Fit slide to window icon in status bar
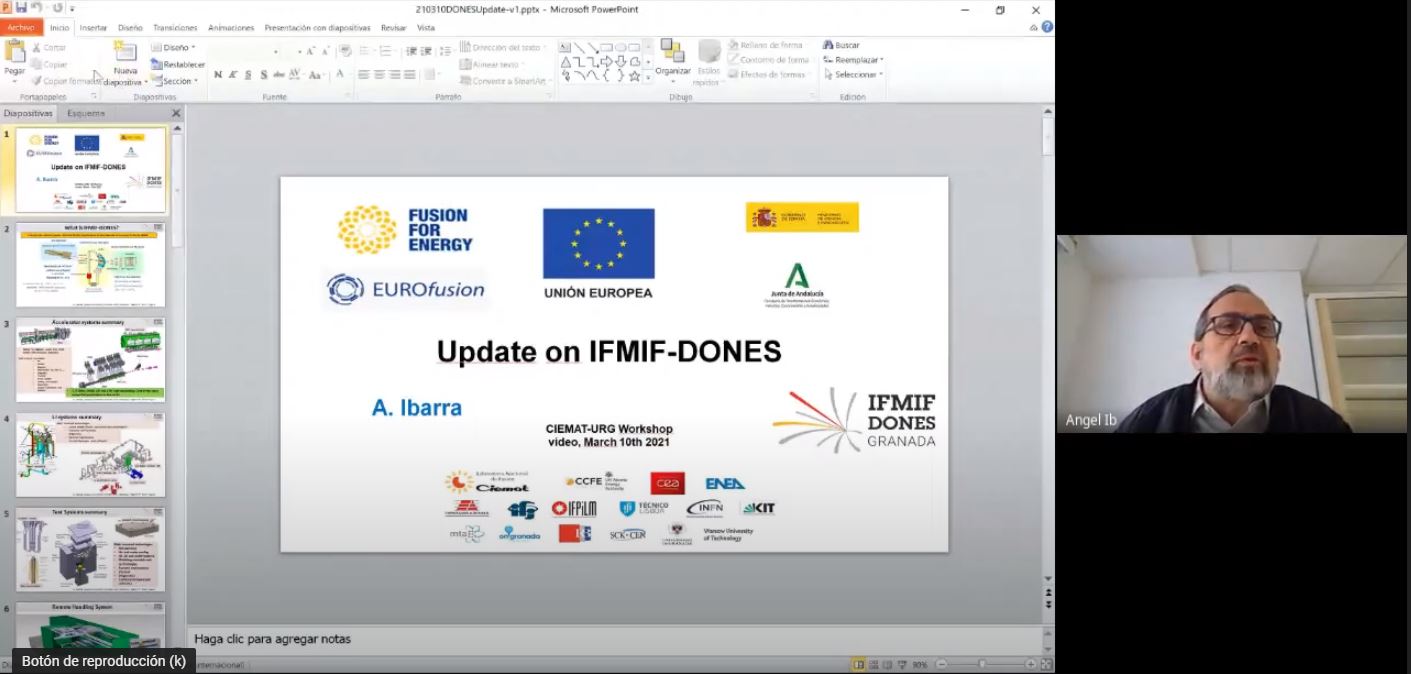1411x674 pixels. [1045, 665]
